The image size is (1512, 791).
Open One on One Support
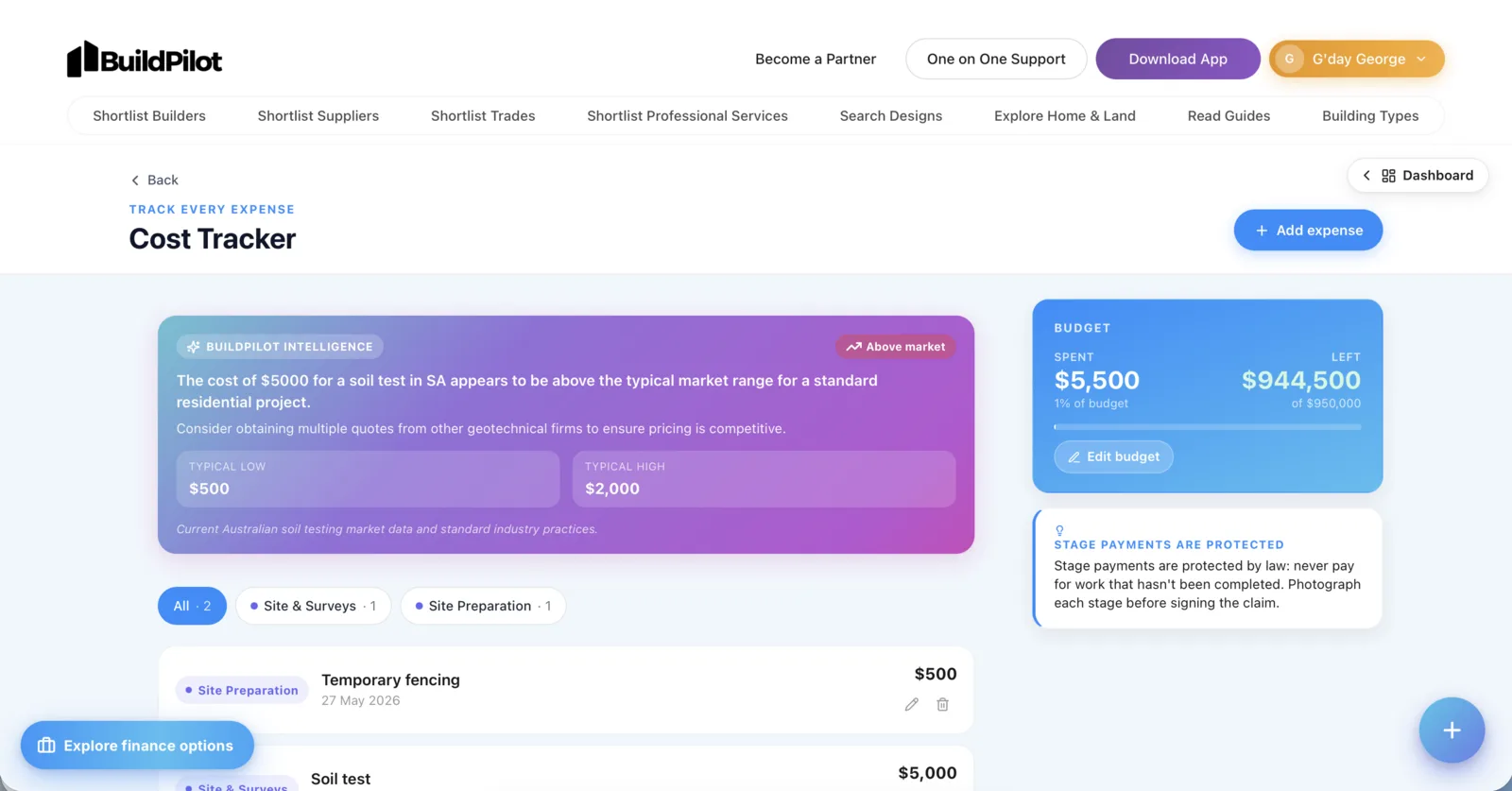tap(996, 59)
